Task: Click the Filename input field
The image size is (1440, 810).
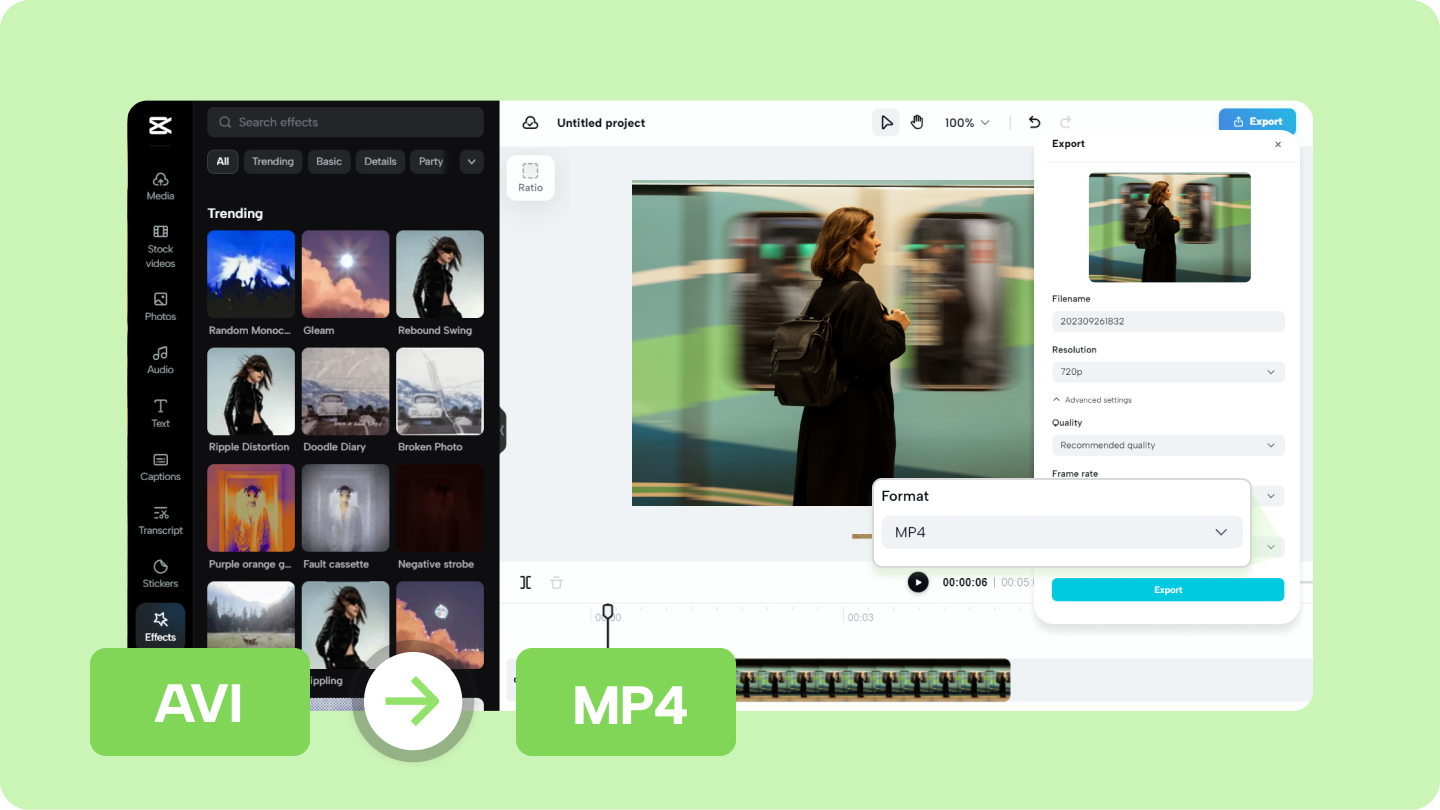Action: point(1167,321)
